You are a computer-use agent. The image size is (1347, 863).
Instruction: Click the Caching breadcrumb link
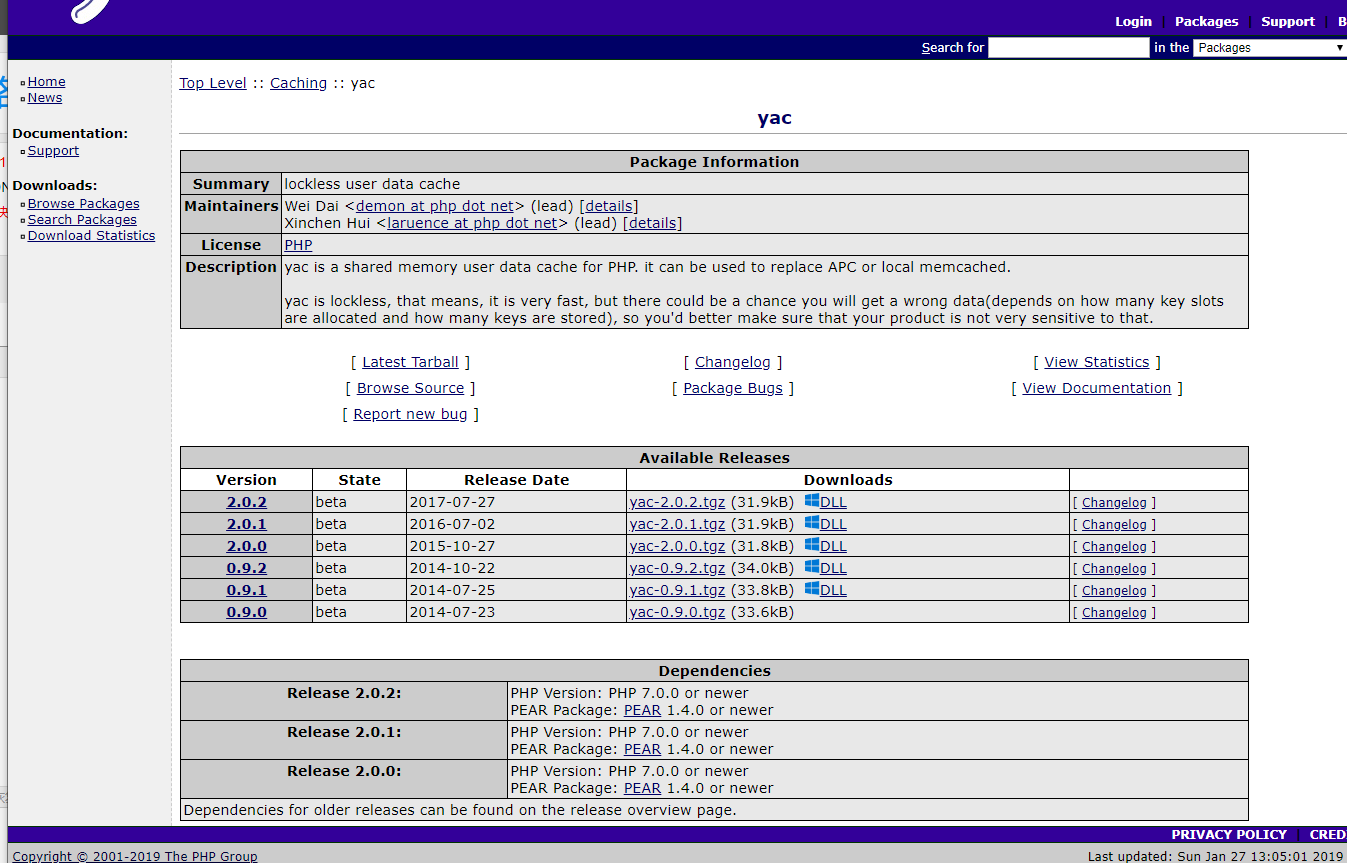point(298,83)
